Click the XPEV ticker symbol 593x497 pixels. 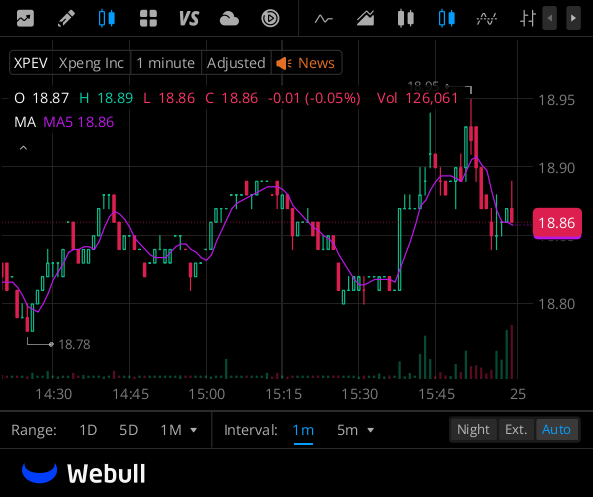[31, 63]
